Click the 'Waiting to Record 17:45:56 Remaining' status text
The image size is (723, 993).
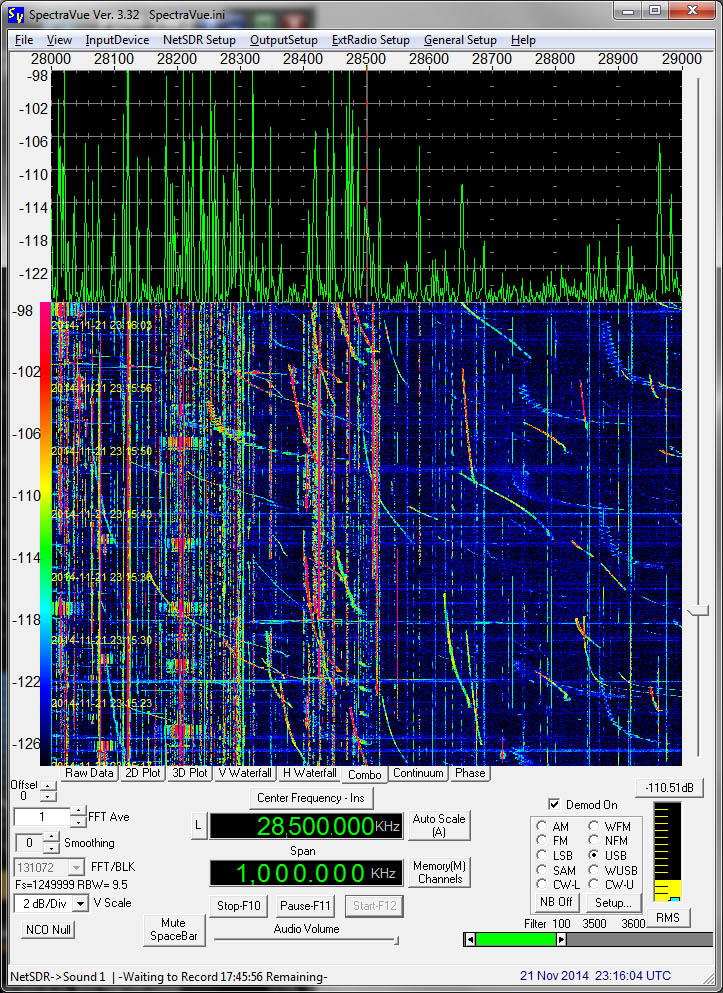(222, 977)
